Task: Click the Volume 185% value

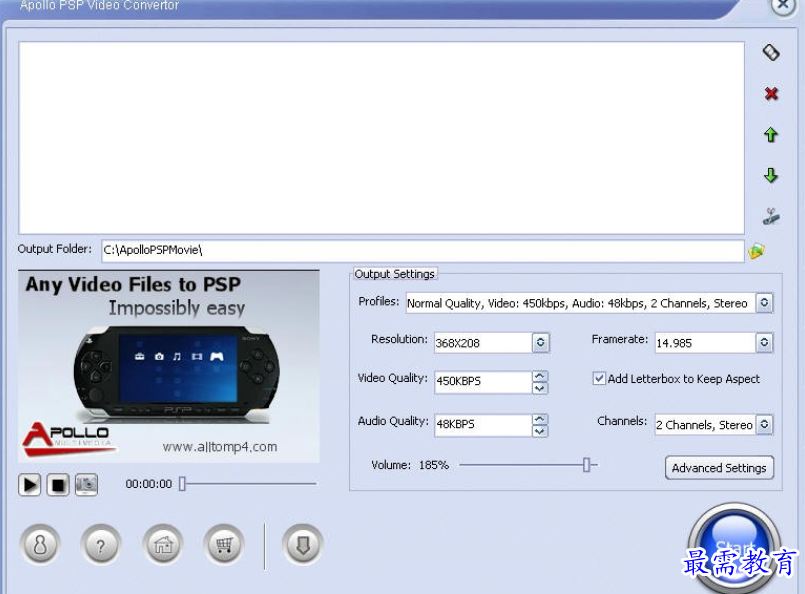Action: click(434, 465)
